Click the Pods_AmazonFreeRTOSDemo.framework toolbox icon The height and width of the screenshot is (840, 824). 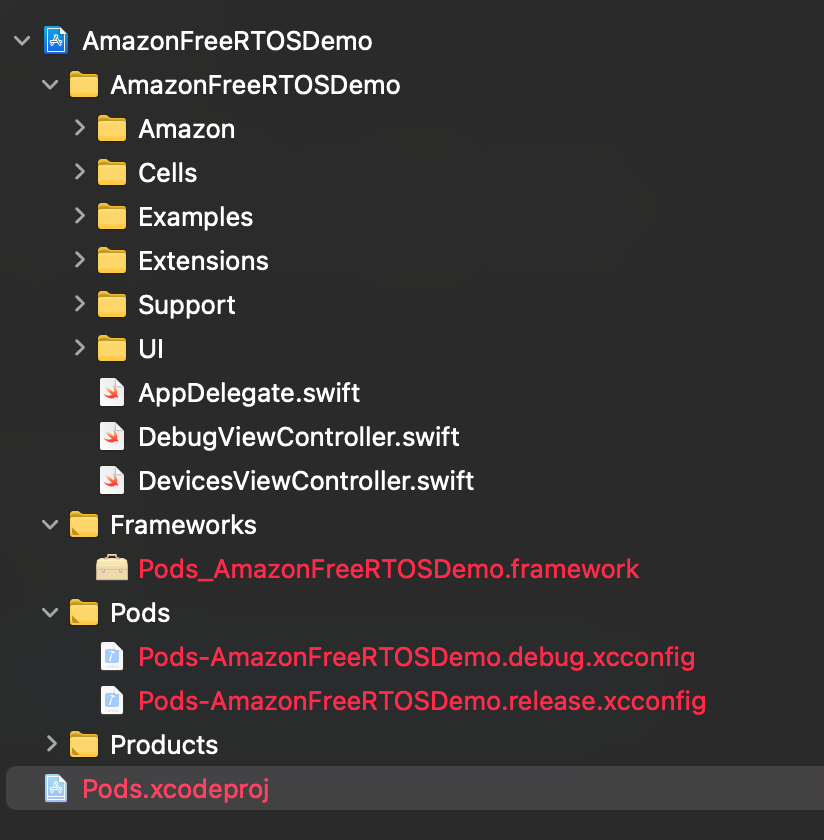point(112,568)
